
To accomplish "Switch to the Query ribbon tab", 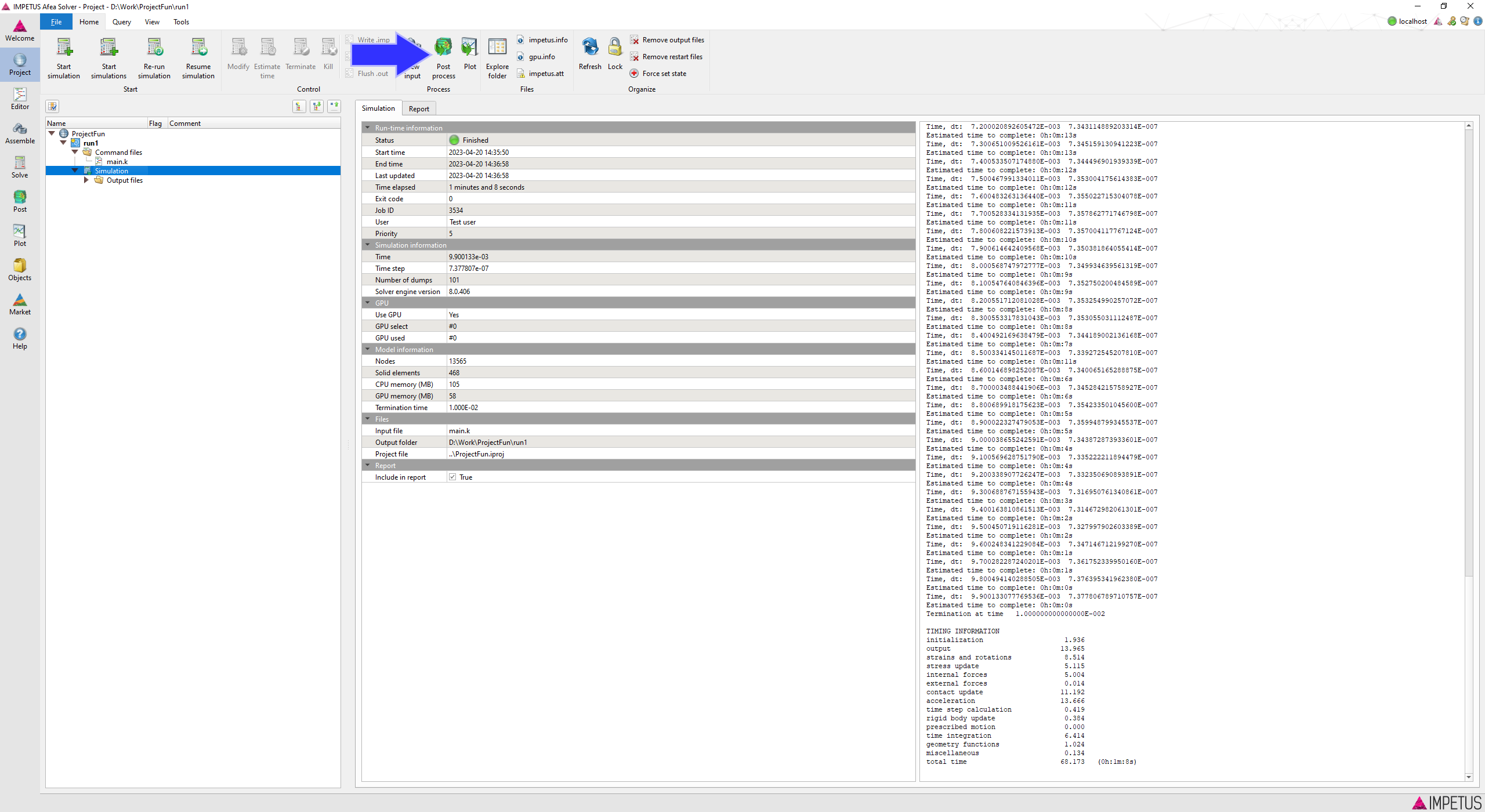I will point(122,22).
